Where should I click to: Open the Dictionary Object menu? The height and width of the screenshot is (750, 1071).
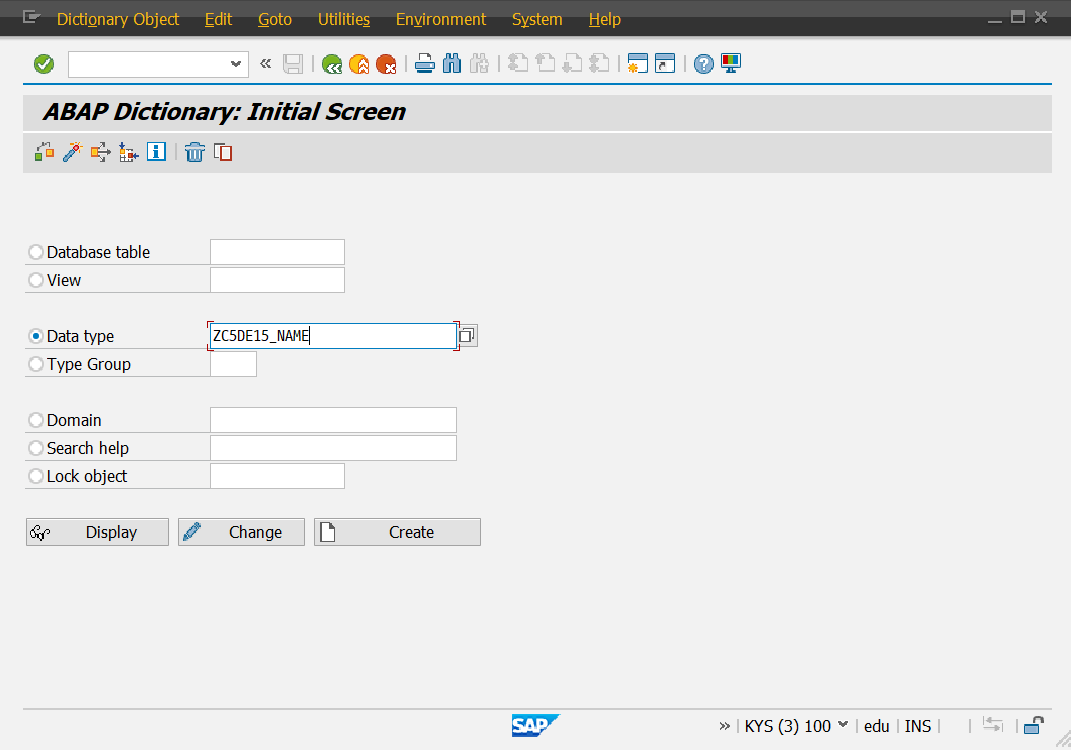pos(117,19)
